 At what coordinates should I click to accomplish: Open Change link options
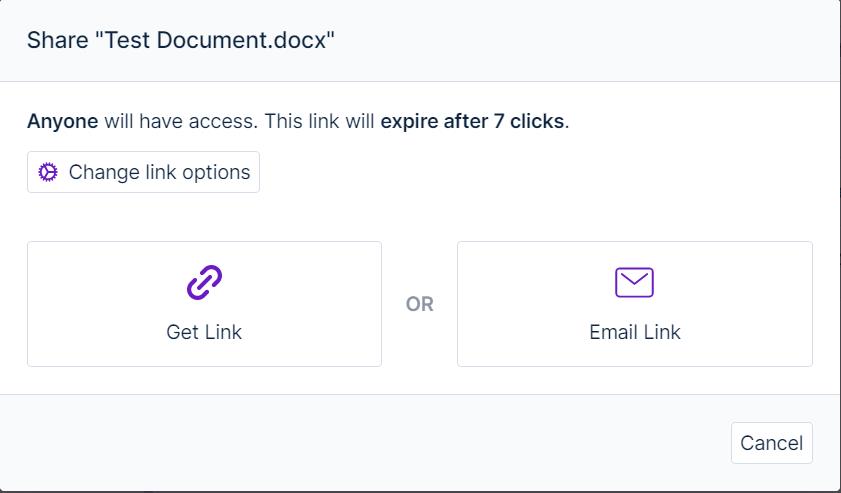pos(143,172)
